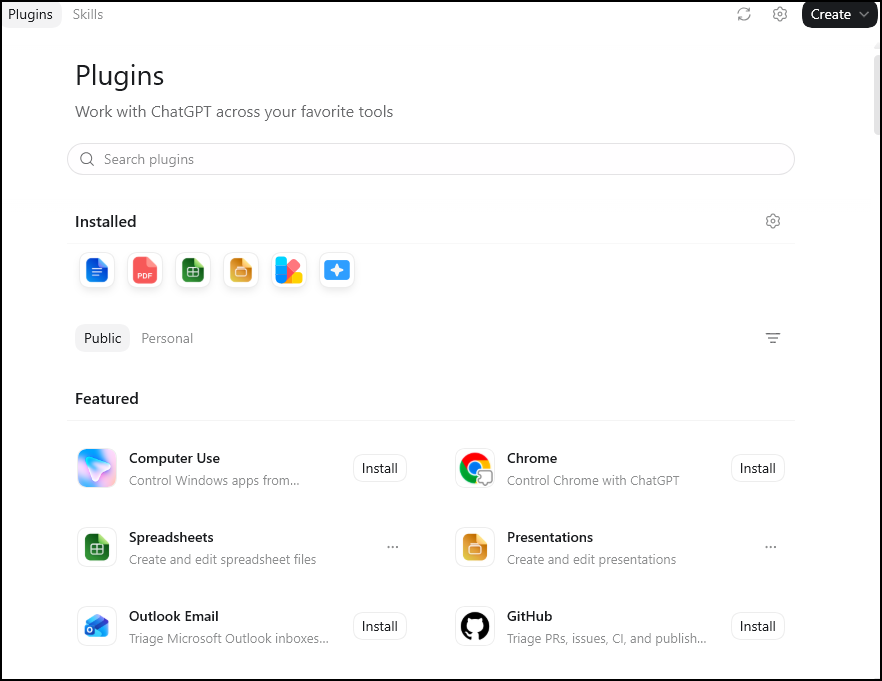Click the magnifier icon in search bar
This screenshot has width=882, height=681.
point(87,159)
